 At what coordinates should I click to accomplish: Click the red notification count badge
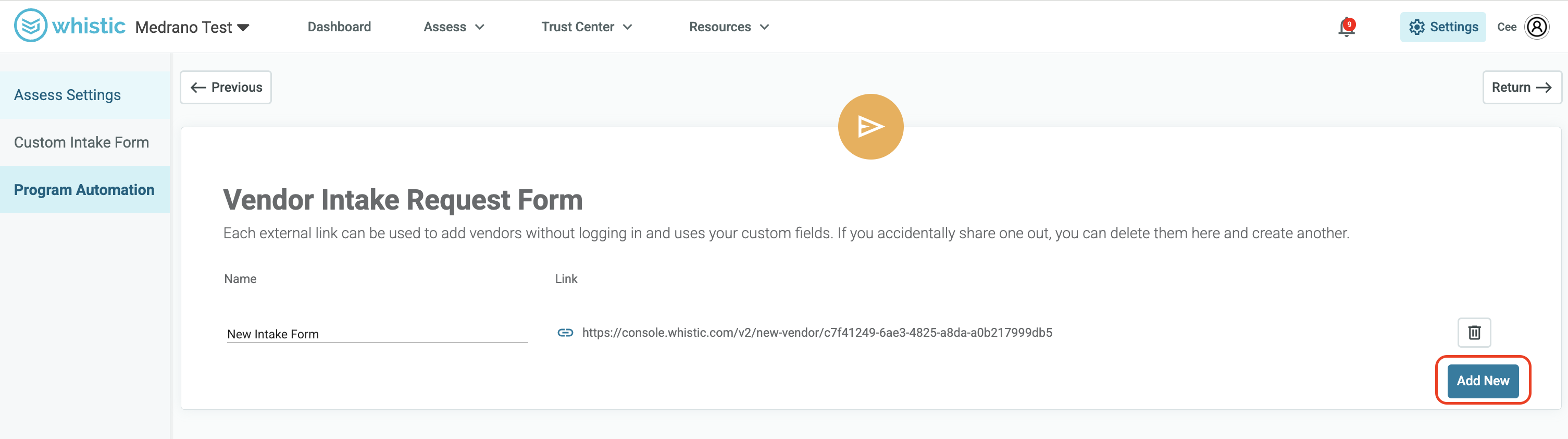click(x=1350, y=25)
